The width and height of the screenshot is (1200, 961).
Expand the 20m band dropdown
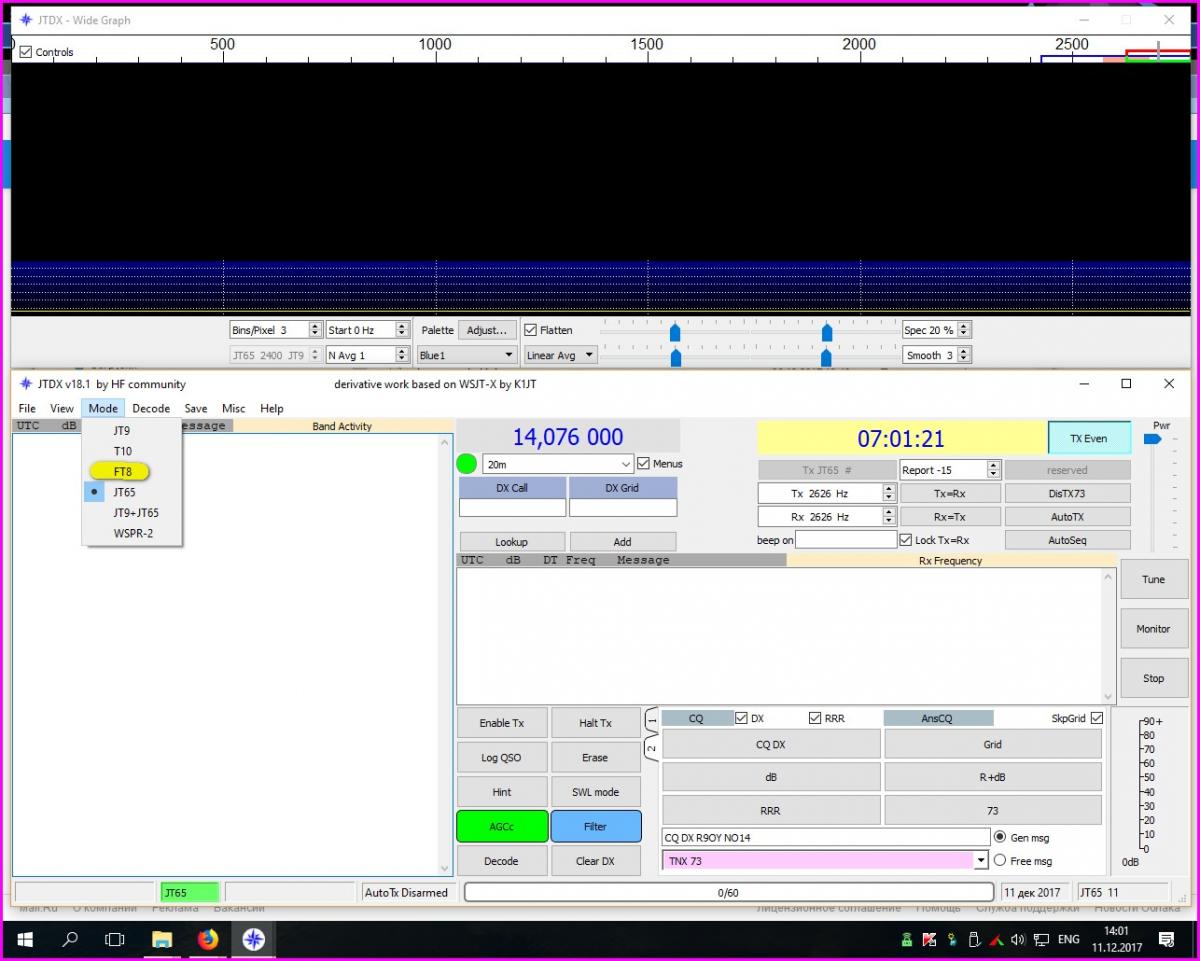(x=626, y=465)
